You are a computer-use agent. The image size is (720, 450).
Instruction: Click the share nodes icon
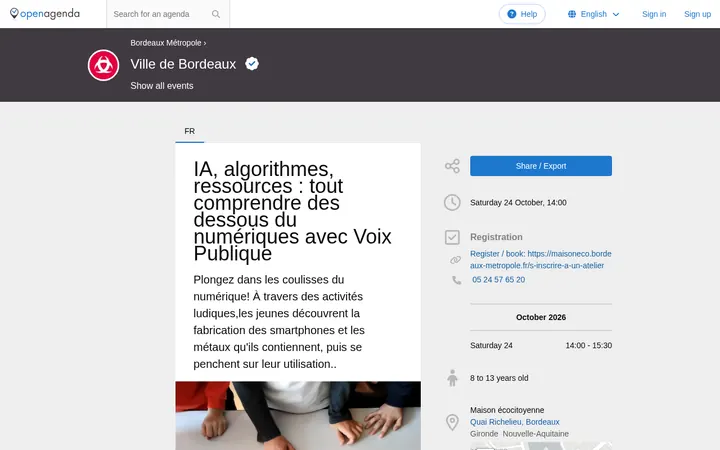pyautogui.click(x=452, y=166)
